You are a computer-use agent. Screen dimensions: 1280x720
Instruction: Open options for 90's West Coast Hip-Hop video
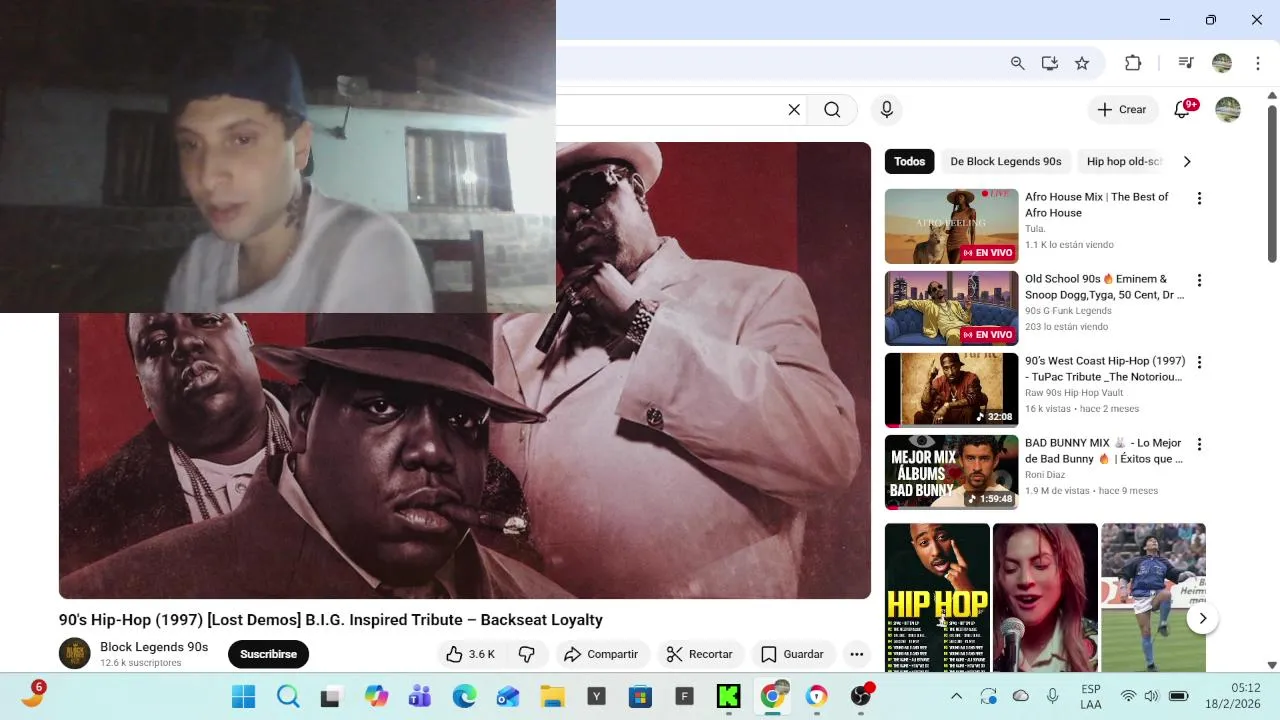coord(1199,362)
